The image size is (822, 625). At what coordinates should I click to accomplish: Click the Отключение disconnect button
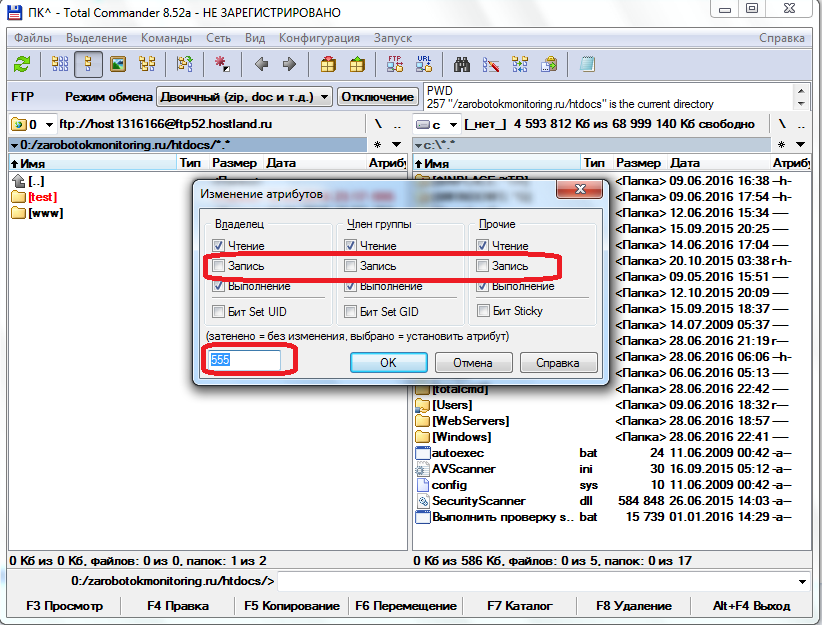click(377, 96)
